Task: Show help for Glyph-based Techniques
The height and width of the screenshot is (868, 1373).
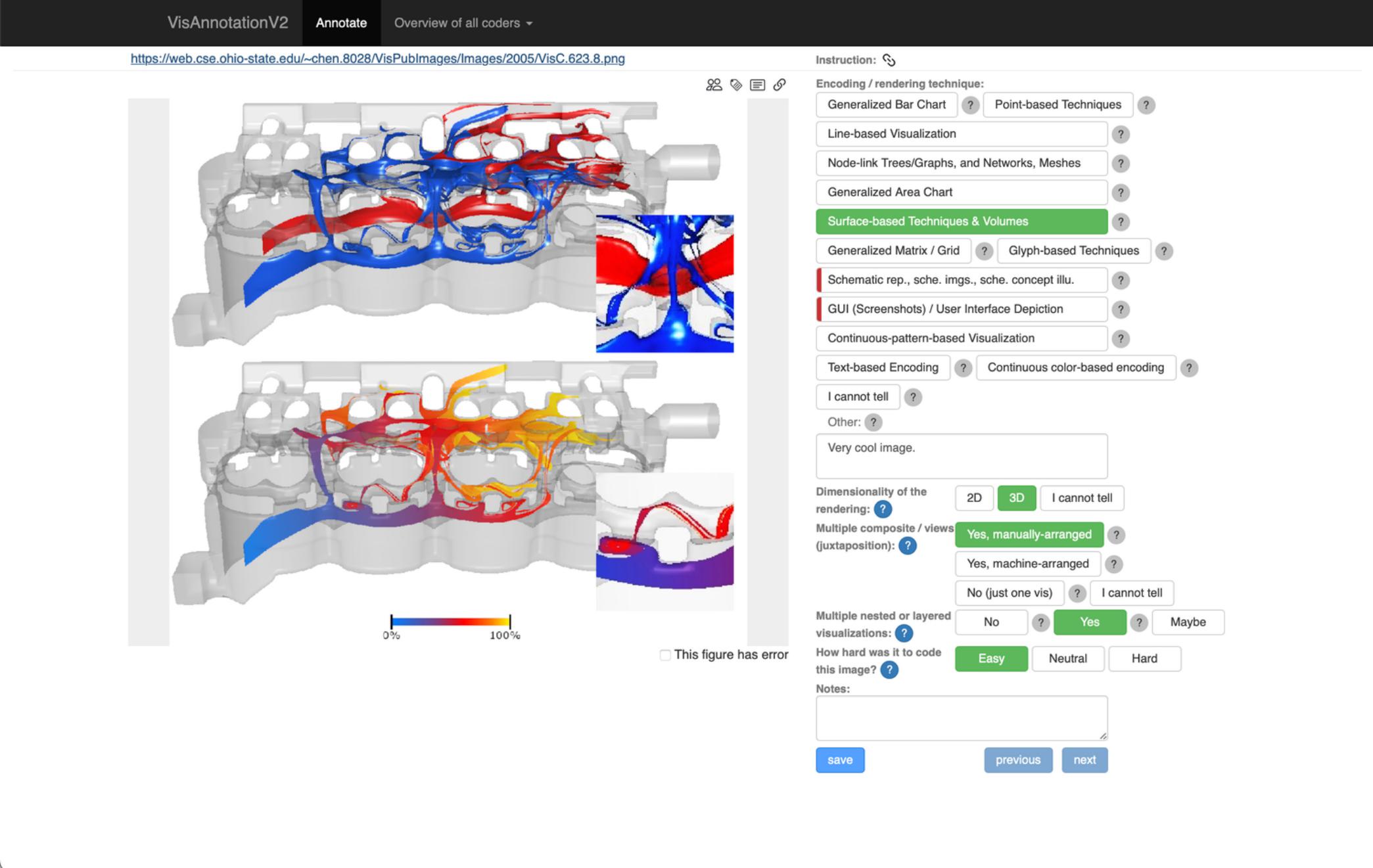Action: click(1164, 251)
